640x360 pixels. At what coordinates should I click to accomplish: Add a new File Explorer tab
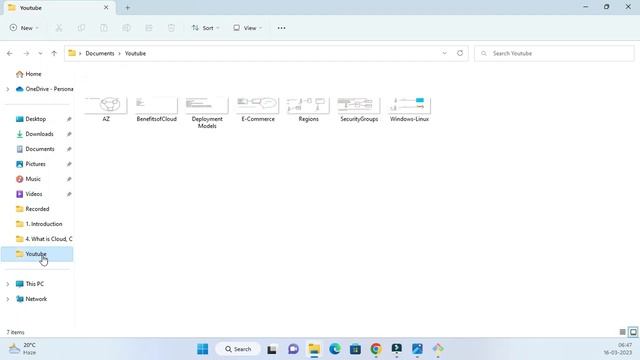(x=127, y=8)
